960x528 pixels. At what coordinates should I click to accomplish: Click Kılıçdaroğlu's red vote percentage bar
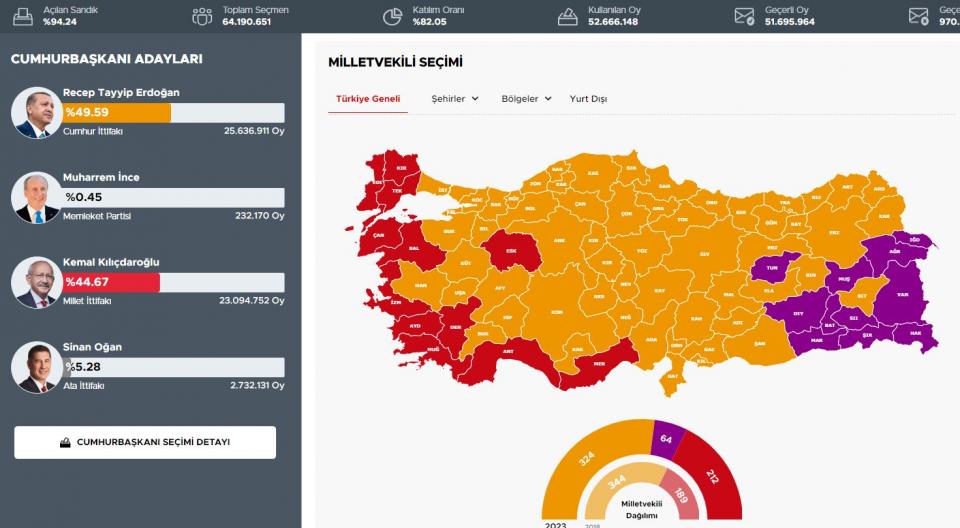pos(111,283)
